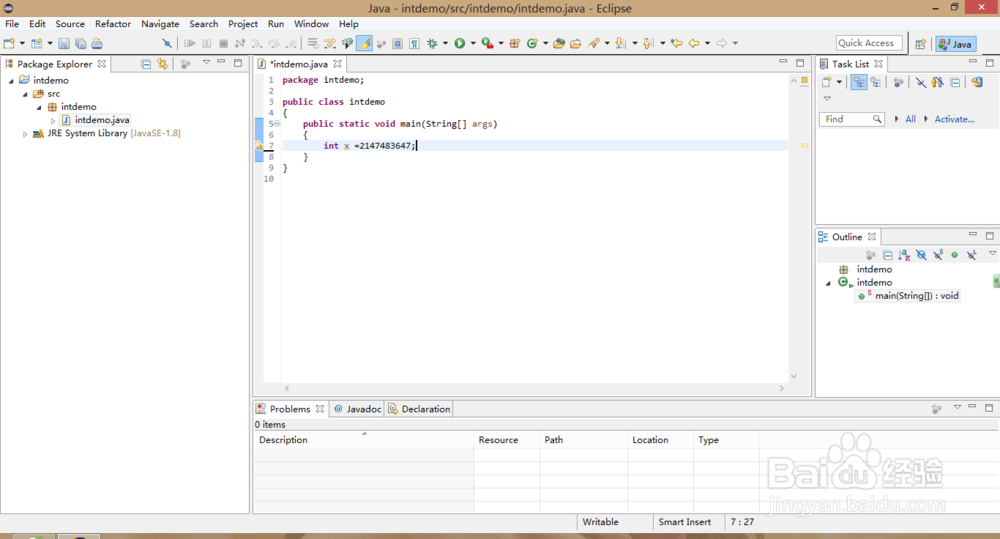Expand intdemo.java in Package Explorer
This screenshot has width=1000, height=539.
point(53,121)
